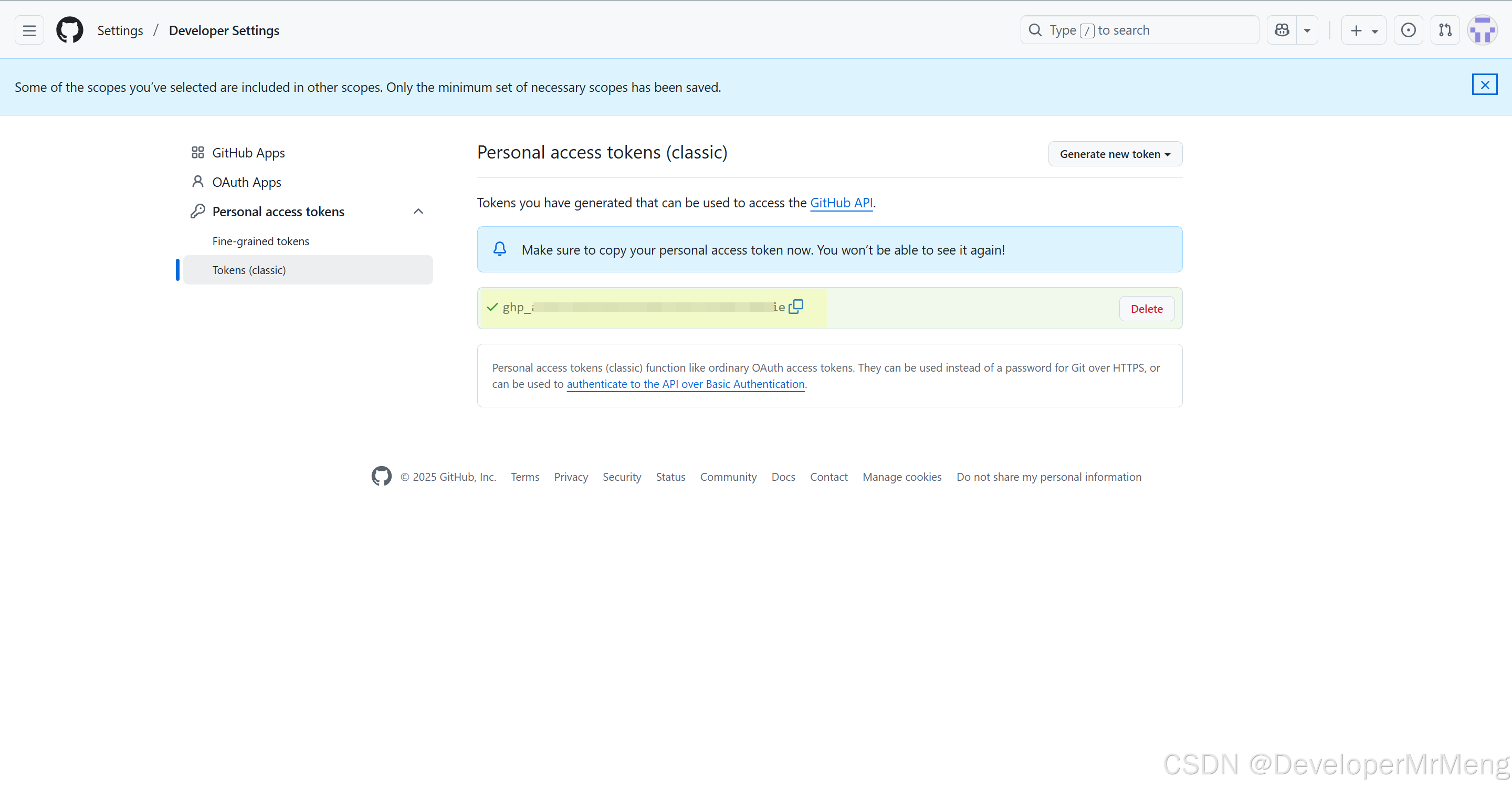The width and height of the screenshot is (1512, 790).
Task: Open Generate new token dropdown
Action: (x=1115, y=154)
